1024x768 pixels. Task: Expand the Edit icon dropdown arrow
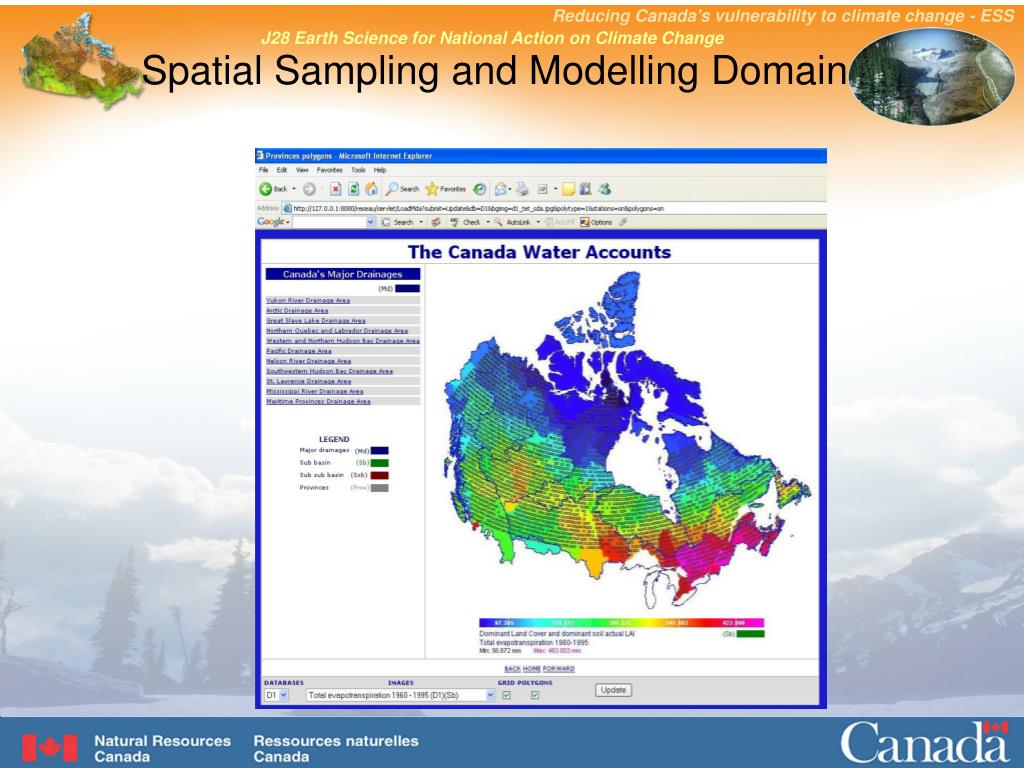555,189
